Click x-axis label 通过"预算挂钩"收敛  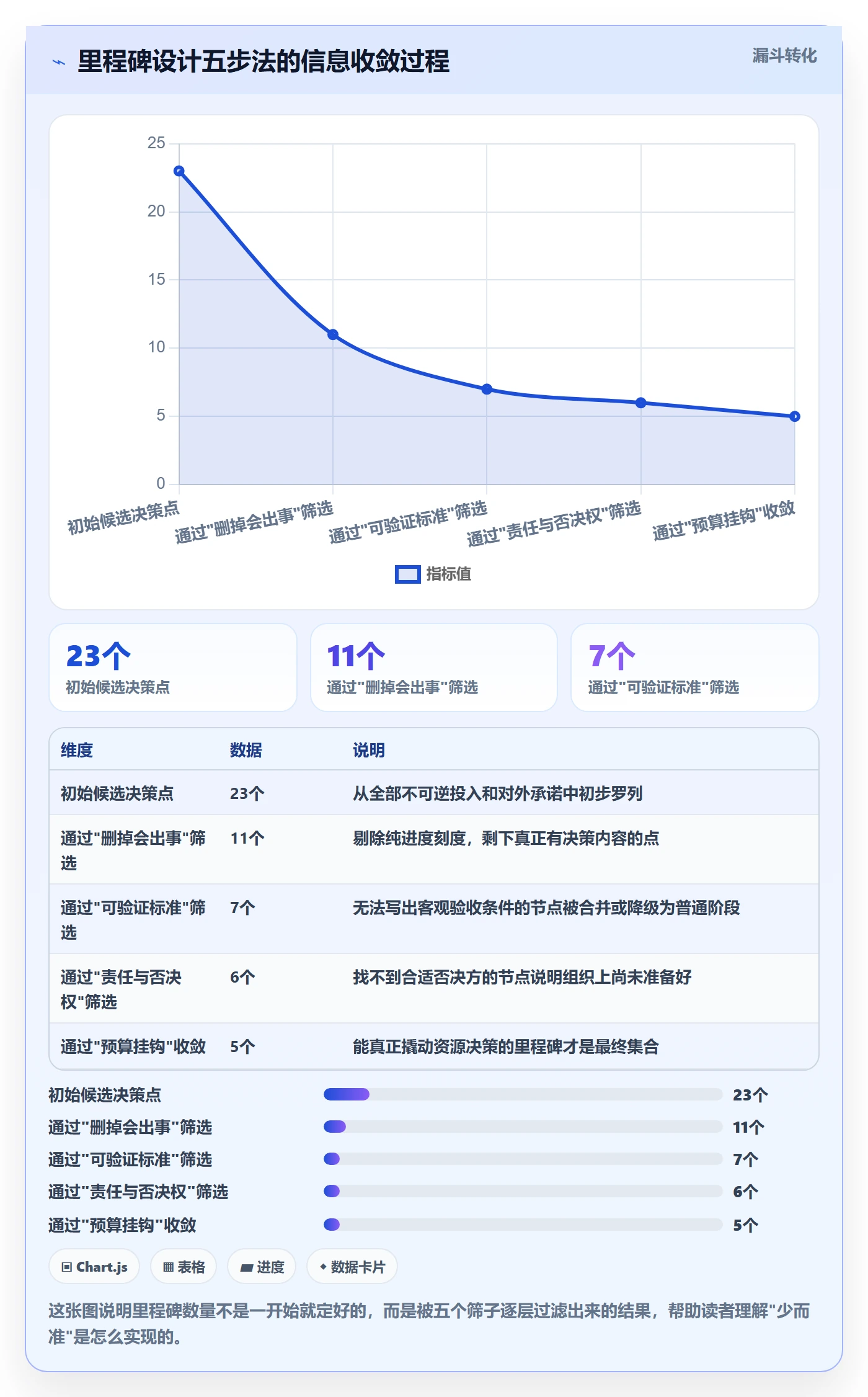click(724, 521)
